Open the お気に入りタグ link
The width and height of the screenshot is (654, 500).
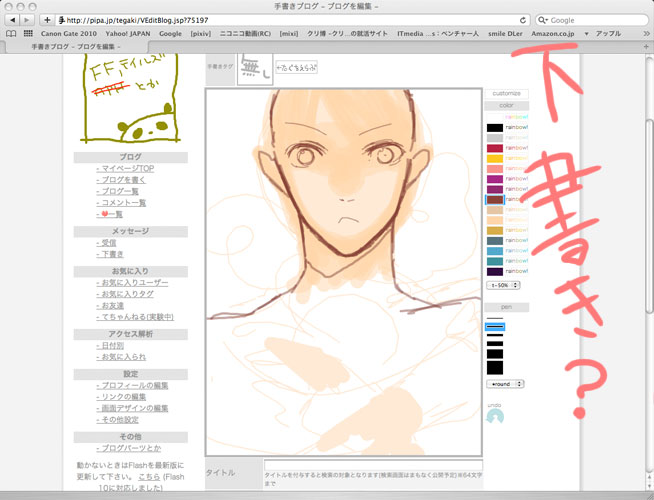coord(125,294)
